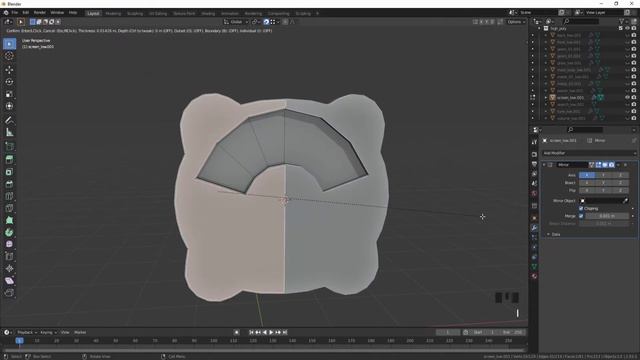
Task: Open the Keying dropdown in timeline
Action: [48, 333]
